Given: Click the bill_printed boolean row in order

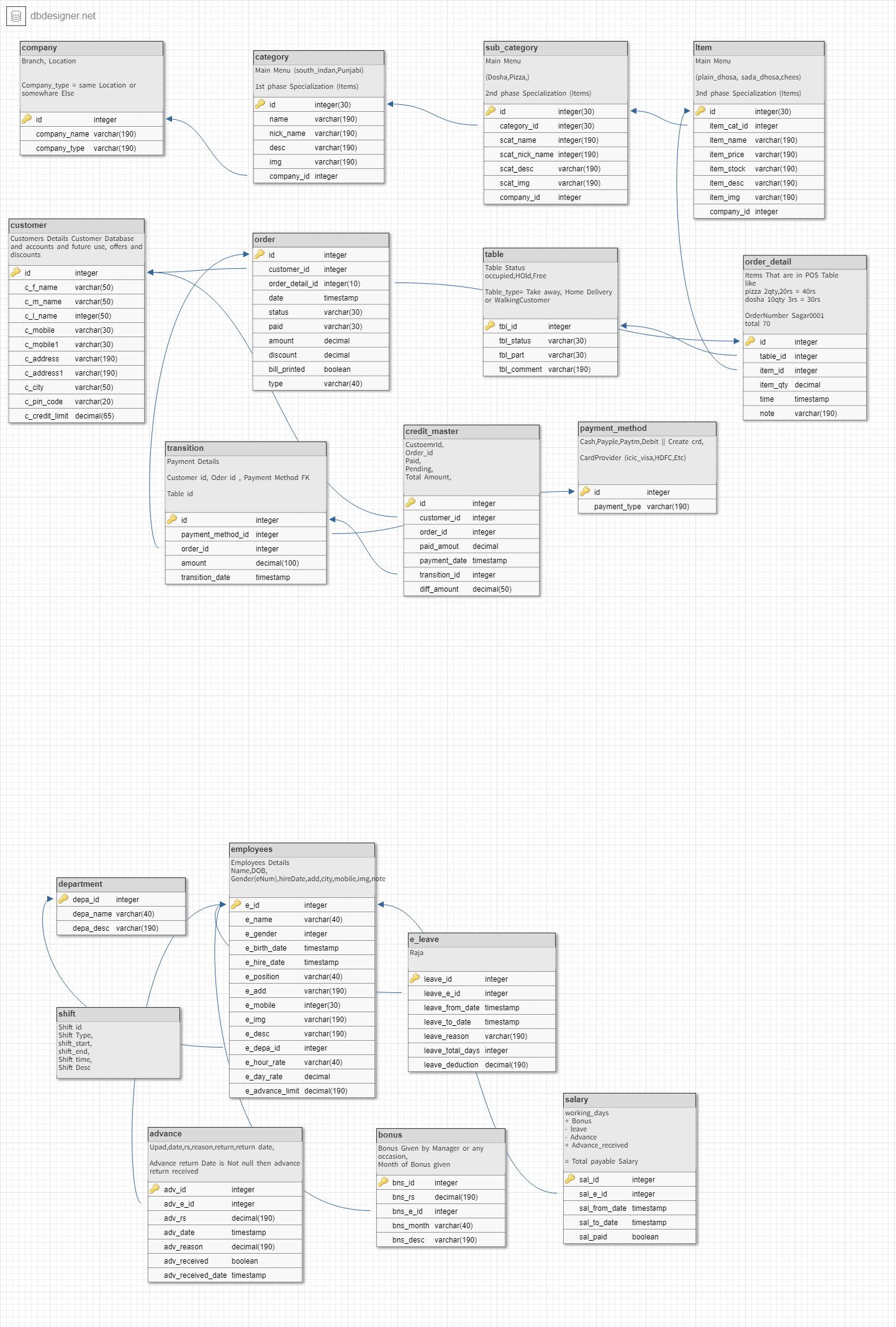Looking at the screenshot, I should [x=320, y=369].
